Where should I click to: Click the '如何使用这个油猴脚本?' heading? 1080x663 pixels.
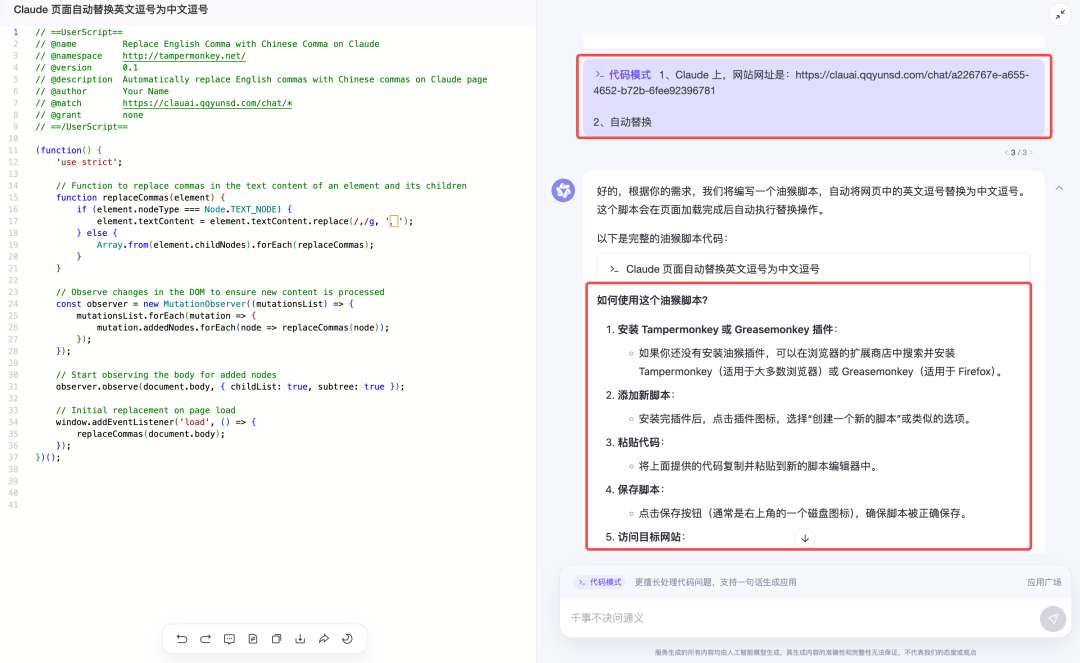point(652,300)
